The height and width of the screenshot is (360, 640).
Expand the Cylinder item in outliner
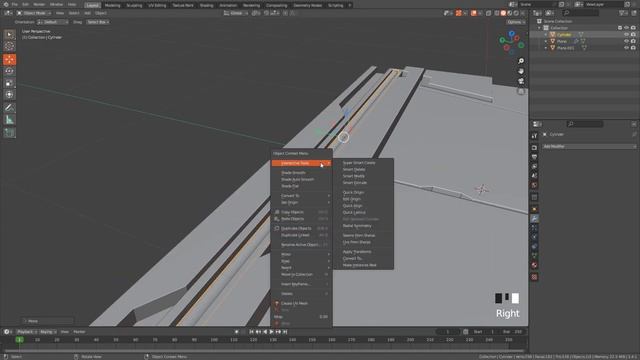pyautogui.click(x=546, y=35)
